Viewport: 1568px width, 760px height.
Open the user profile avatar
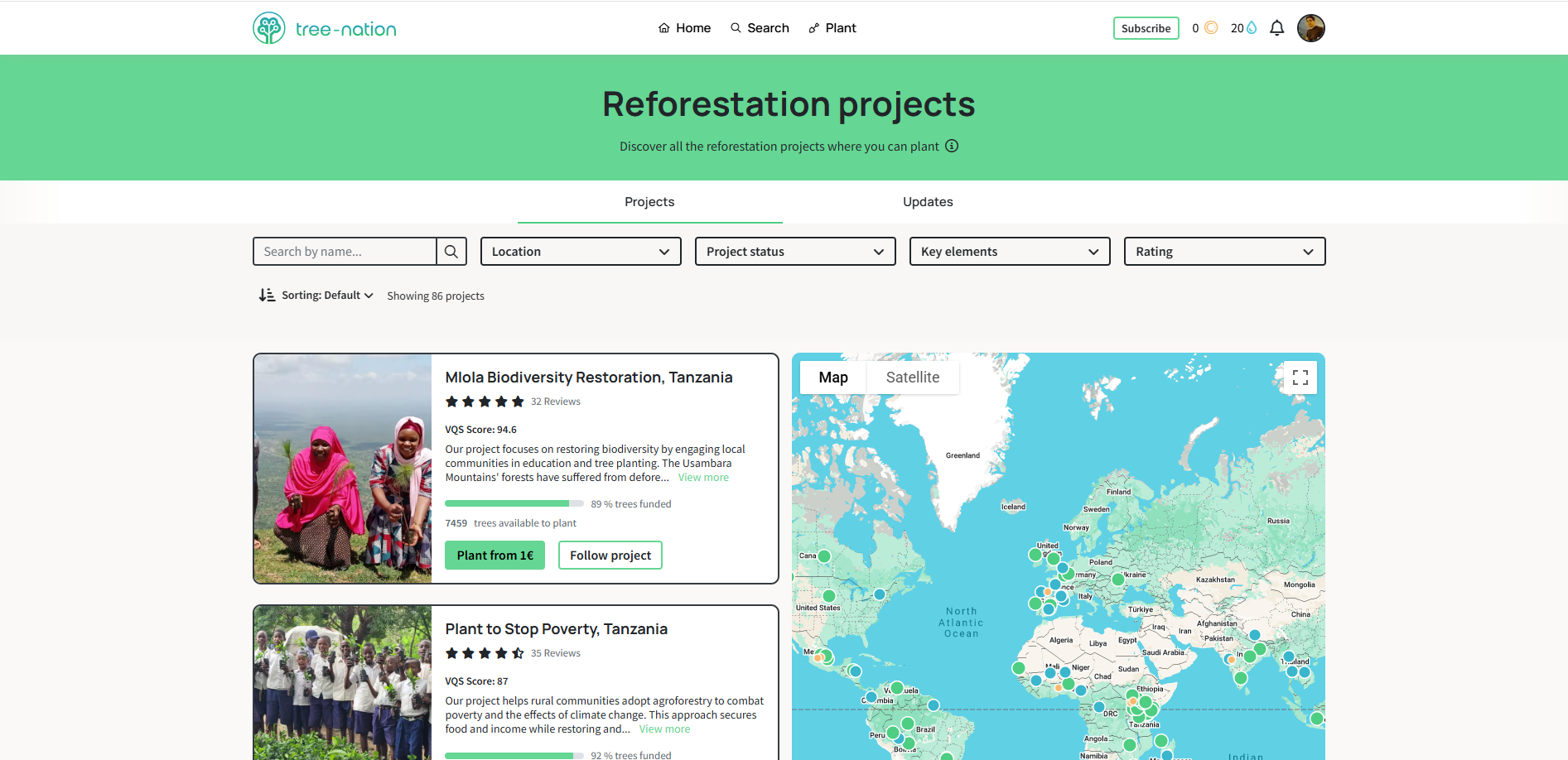[1310, 28]
